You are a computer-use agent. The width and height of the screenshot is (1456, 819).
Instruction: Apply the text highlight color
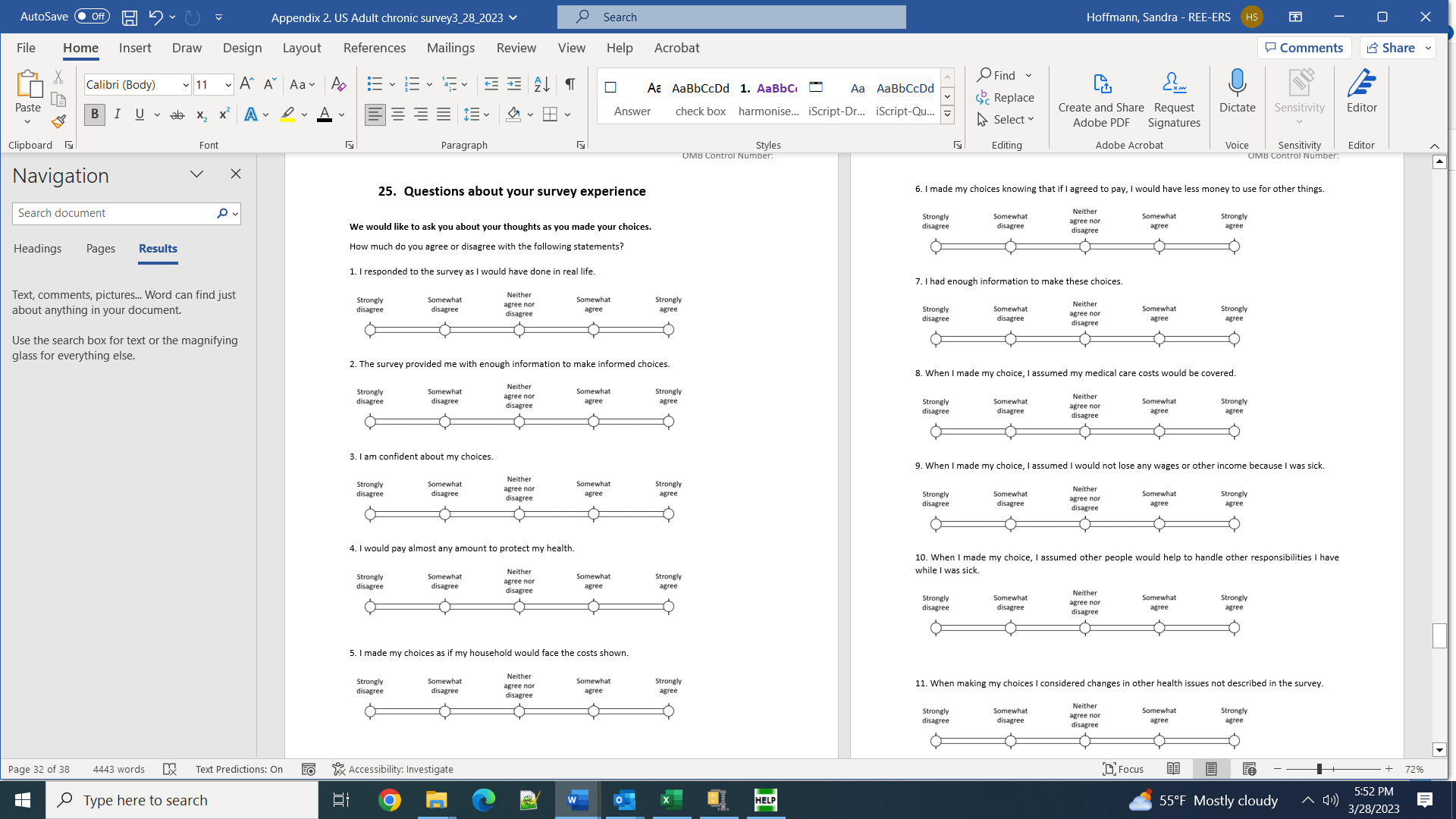point(287,115)
